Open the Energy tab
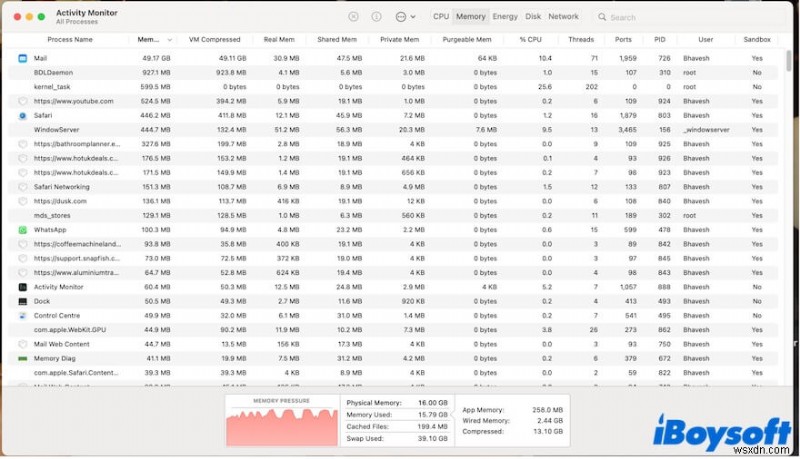 [505, 16]
